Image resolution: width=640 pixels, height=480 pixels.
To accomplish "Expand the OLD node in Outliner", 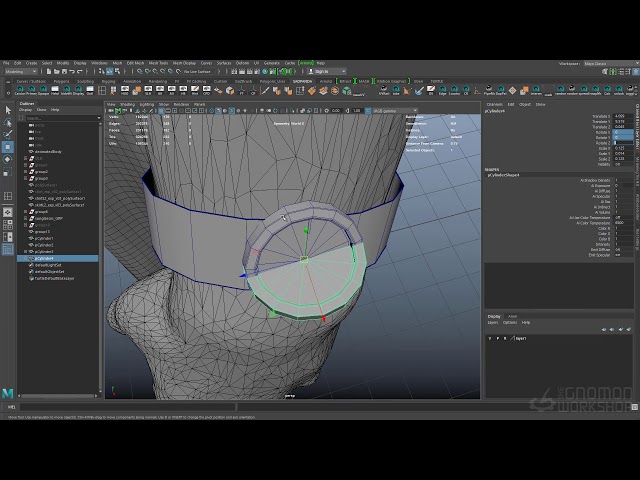I will tap(26, 158).
